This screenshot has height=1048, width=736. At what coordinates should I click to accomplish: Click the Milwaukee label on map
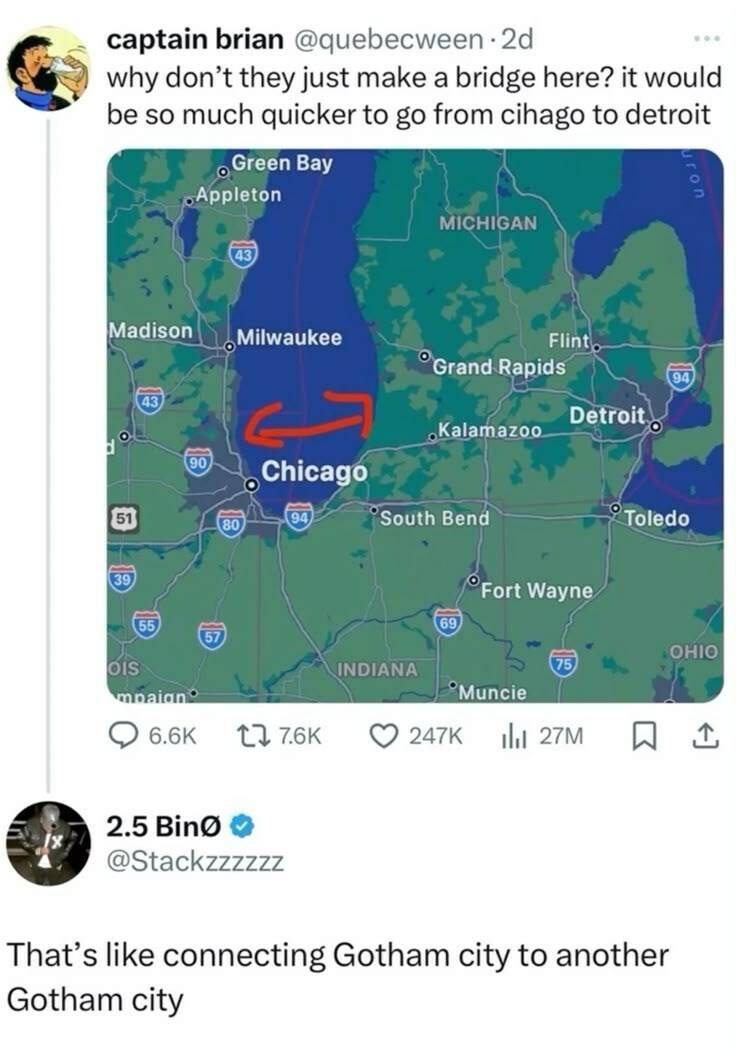(289, 338)
